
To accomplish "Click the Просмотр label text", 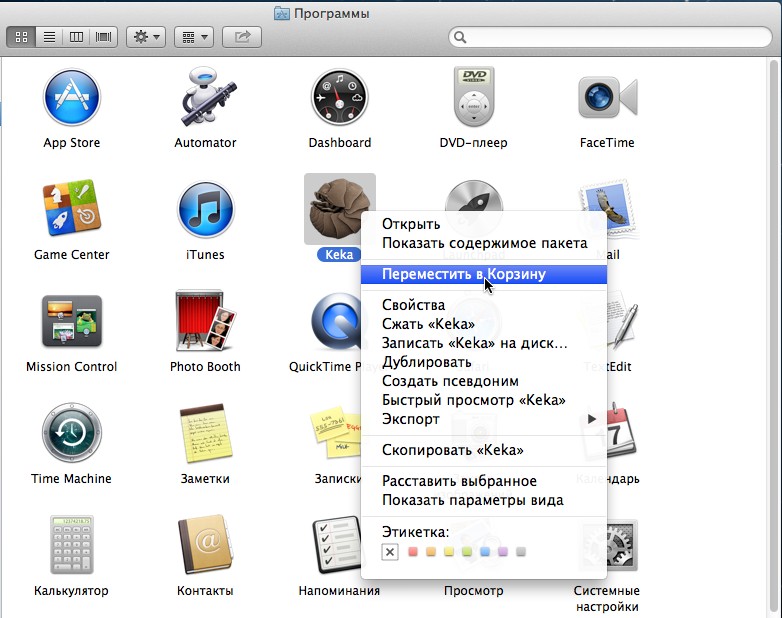I will click(474, 591).
